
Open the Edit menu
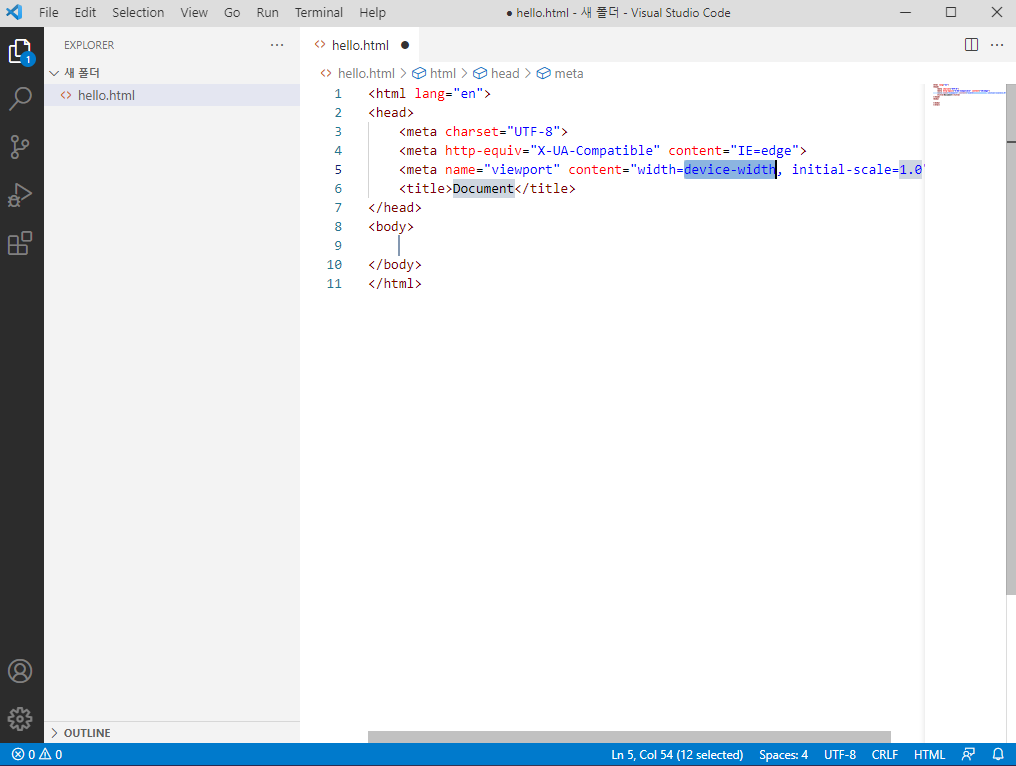coord(85,12)
